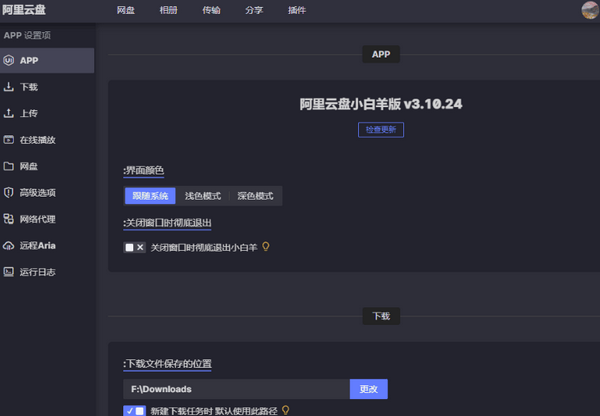The height and width of the screenshot is (416, 600).
Task: Click the 下载 section divider label
Action: click(381, 316)
